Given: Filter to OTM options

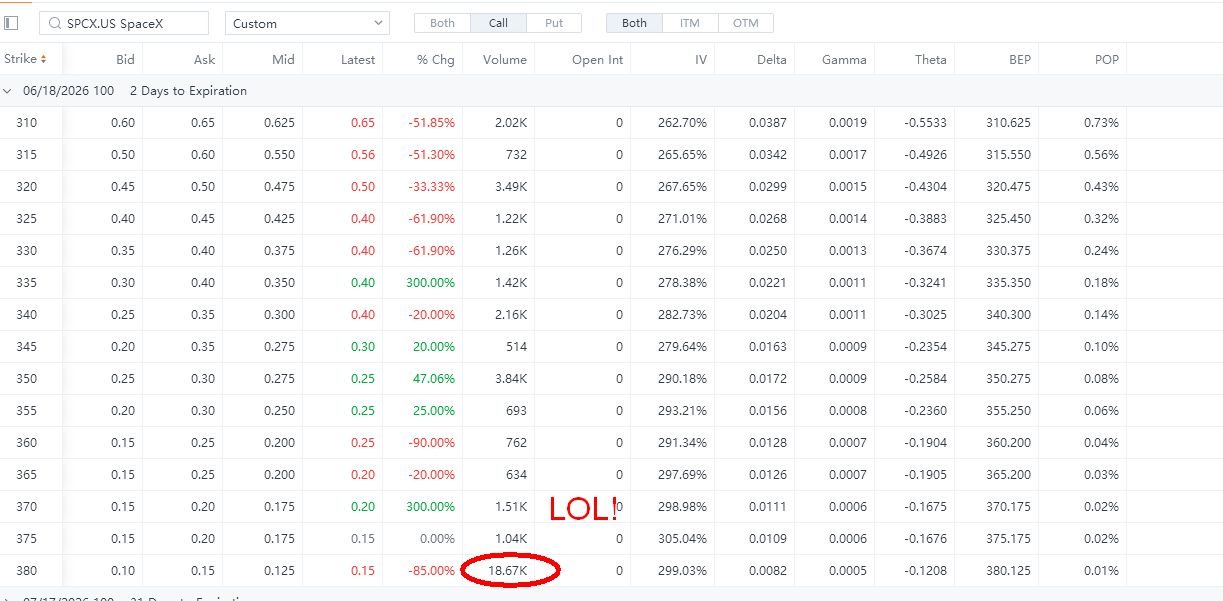Looking at the screenshot, I should click(745, 23).
